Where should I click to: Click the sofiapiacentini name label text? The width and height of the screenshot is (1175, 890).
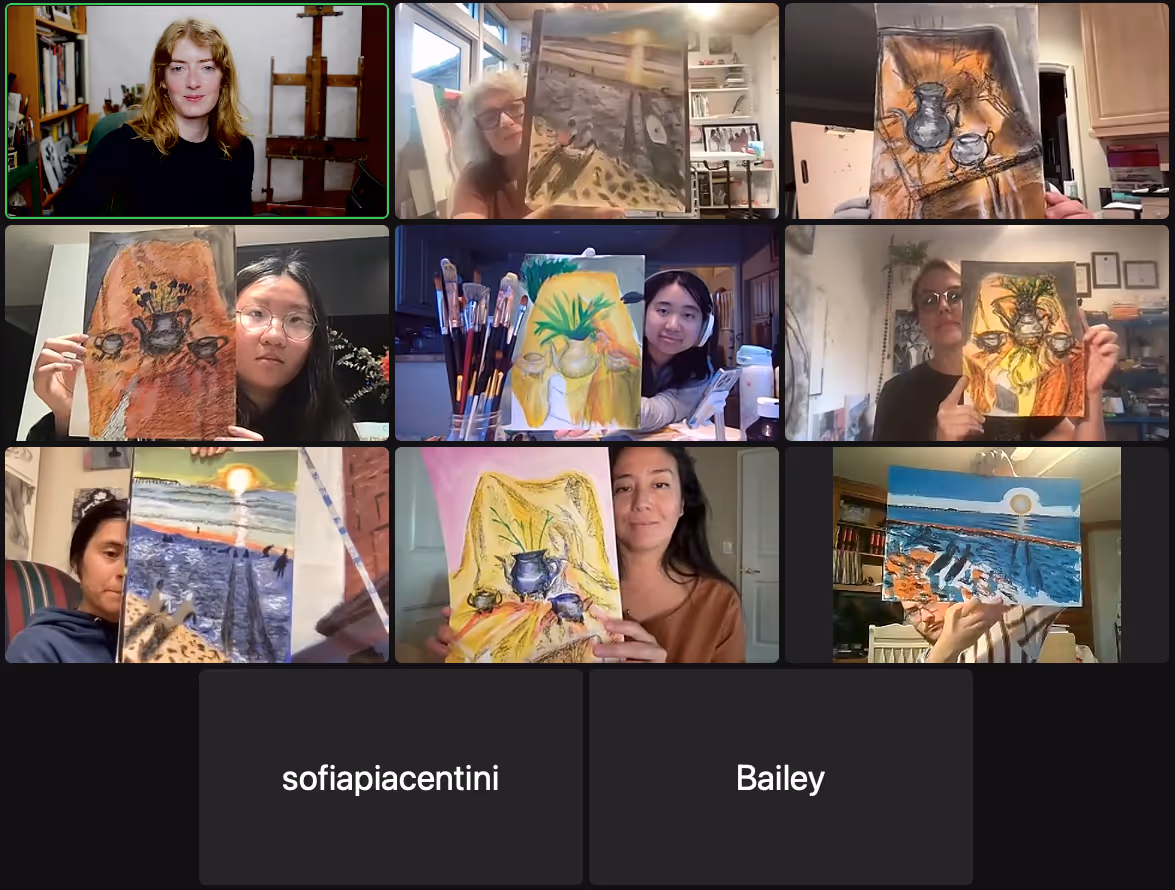pyautogui.click(x=390, y=778)
